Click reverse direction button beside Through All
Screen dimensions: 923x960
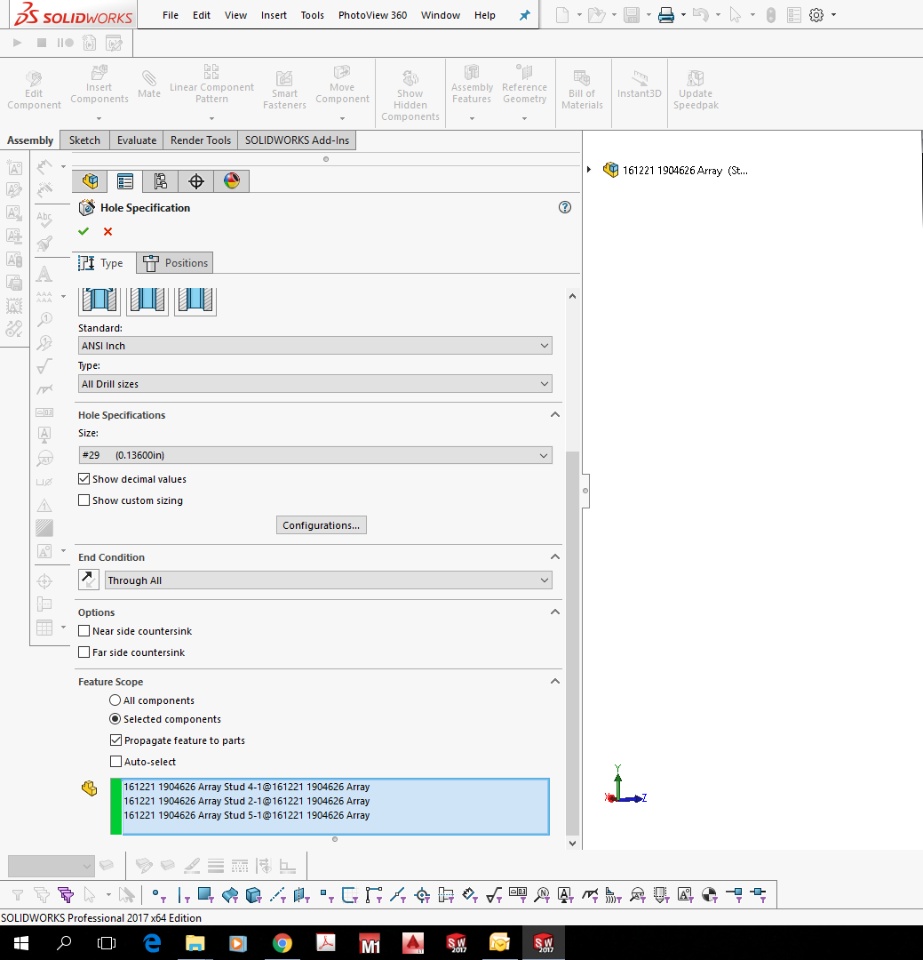(x=89, y=580)
